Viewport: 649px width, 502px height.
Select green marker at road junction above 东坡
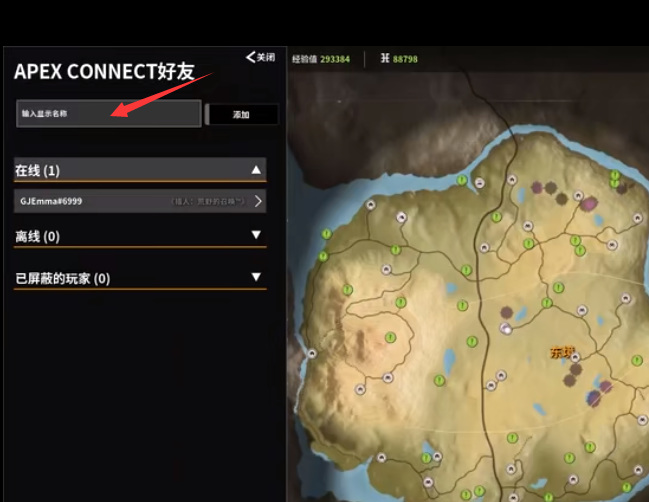point(547,303)
